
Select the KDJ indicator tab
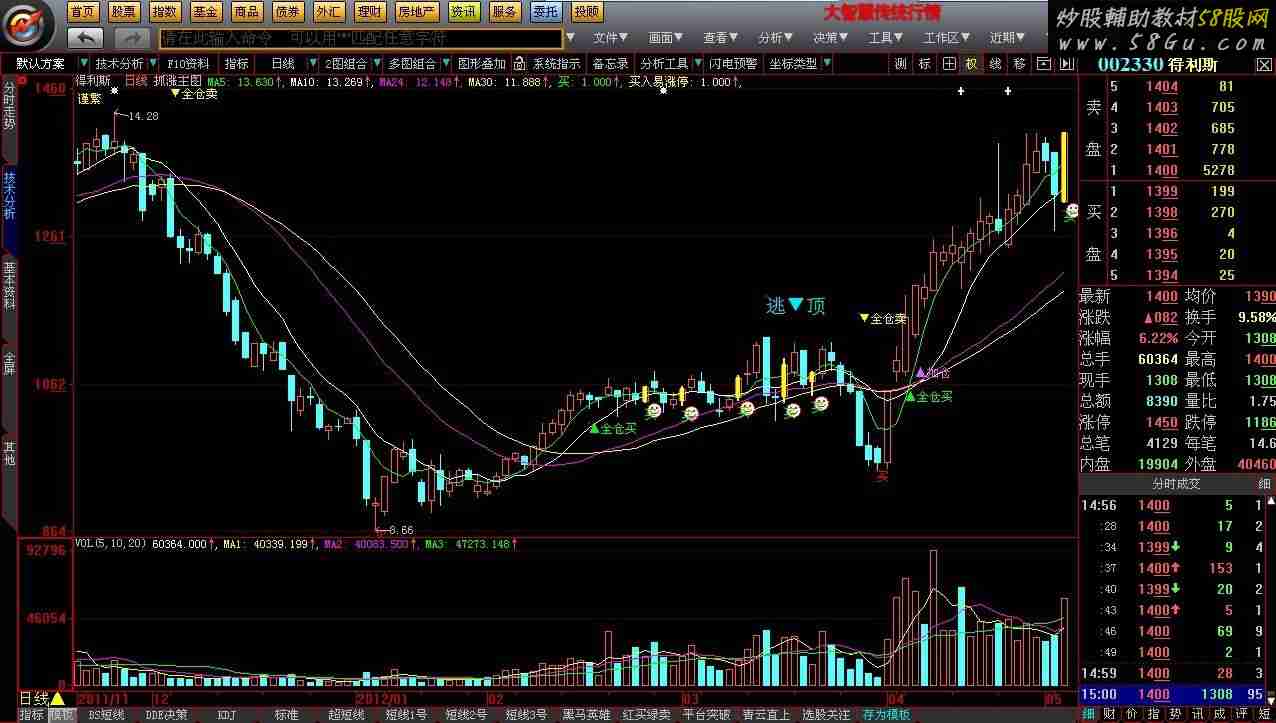(x=227, y=715)
